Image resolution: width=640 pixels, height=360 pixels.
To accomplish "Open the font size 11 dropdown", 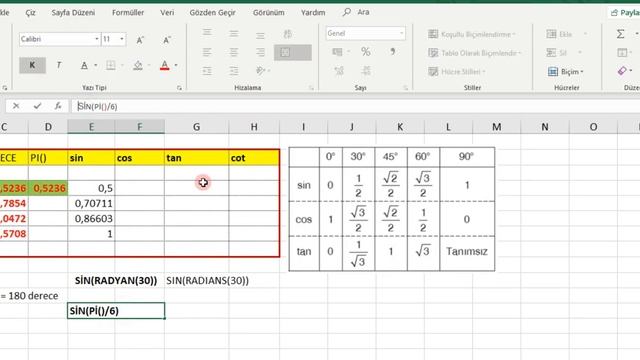I will (122, 39).
